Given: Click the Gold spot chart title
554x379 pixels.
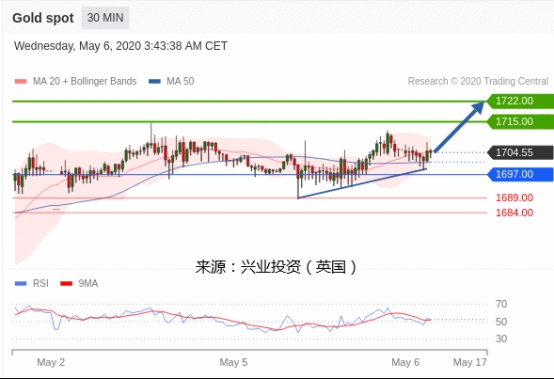Looking at the screenshot, I should tap(43, 18).
